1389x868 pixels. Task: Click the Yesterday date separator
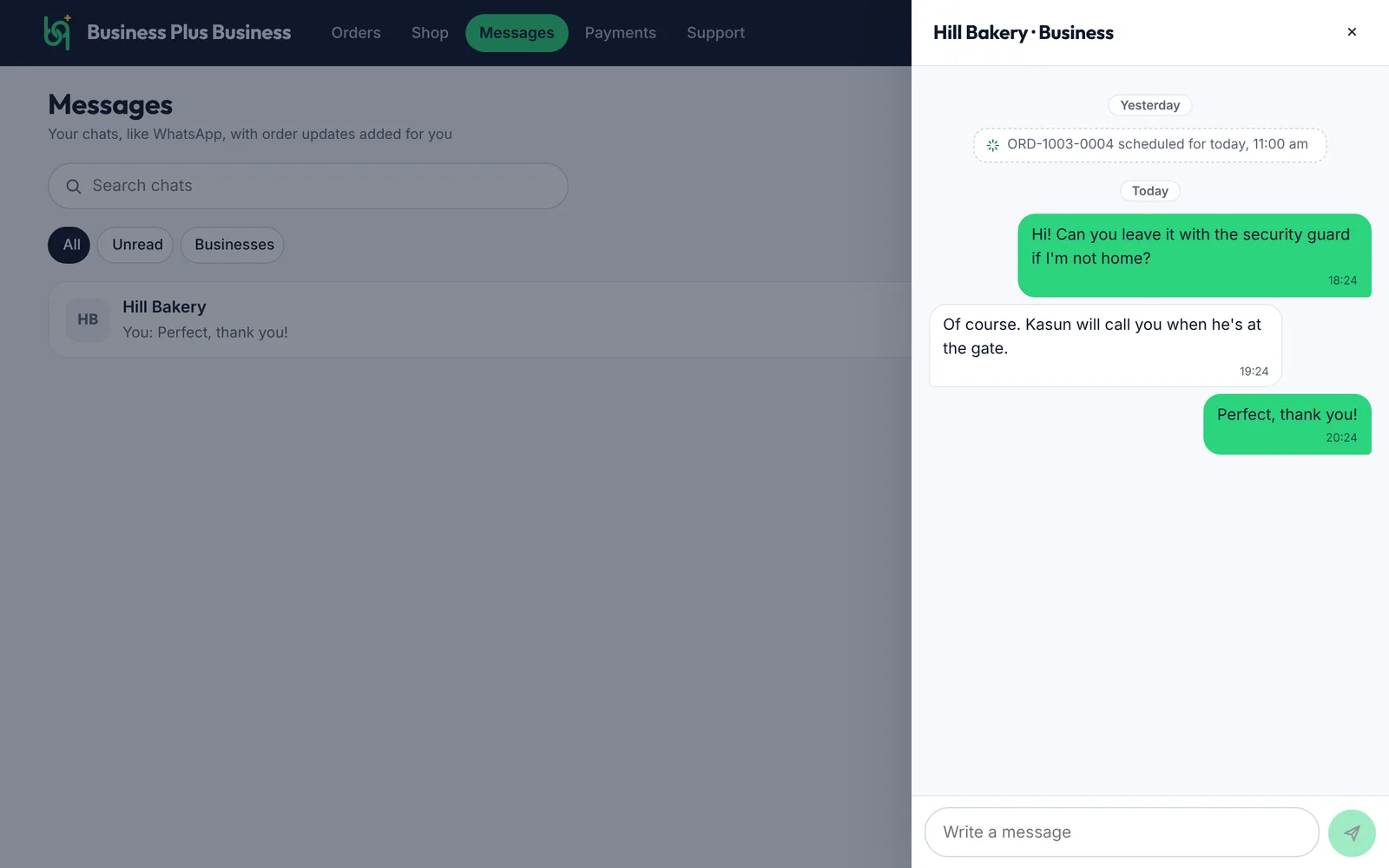1149,105
